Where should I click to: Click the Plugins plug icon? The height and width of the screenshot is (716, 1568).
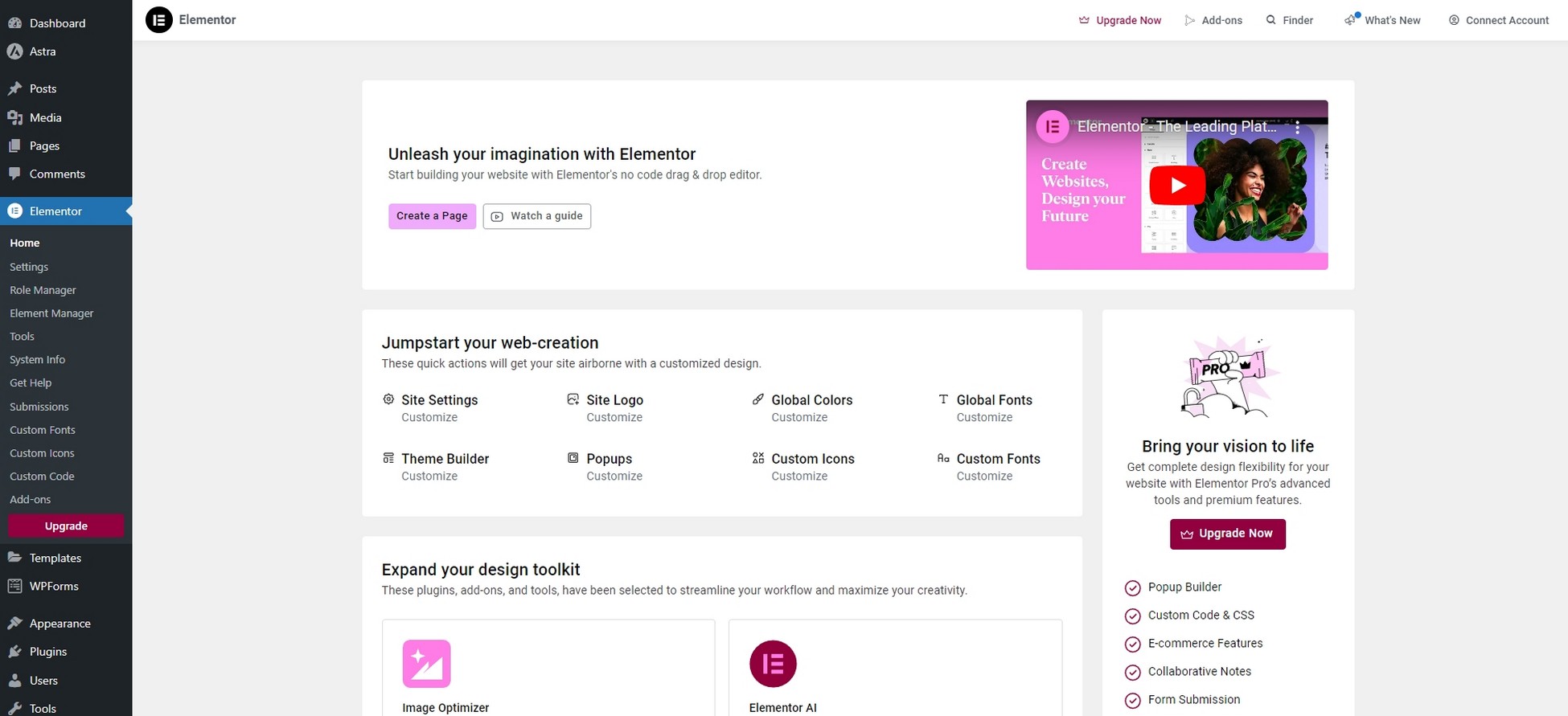(x=14, y=652)
